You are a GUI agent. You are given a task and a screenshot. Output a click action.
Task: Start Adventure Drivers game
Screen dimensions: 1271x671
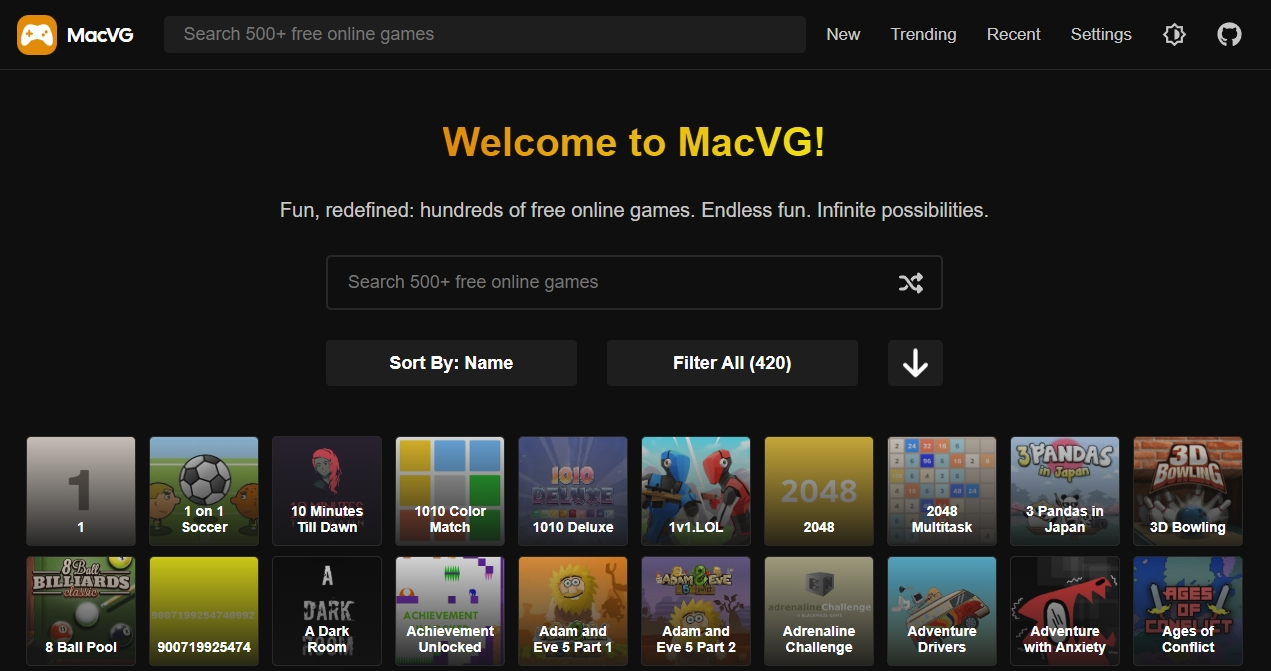pos(942,611)
